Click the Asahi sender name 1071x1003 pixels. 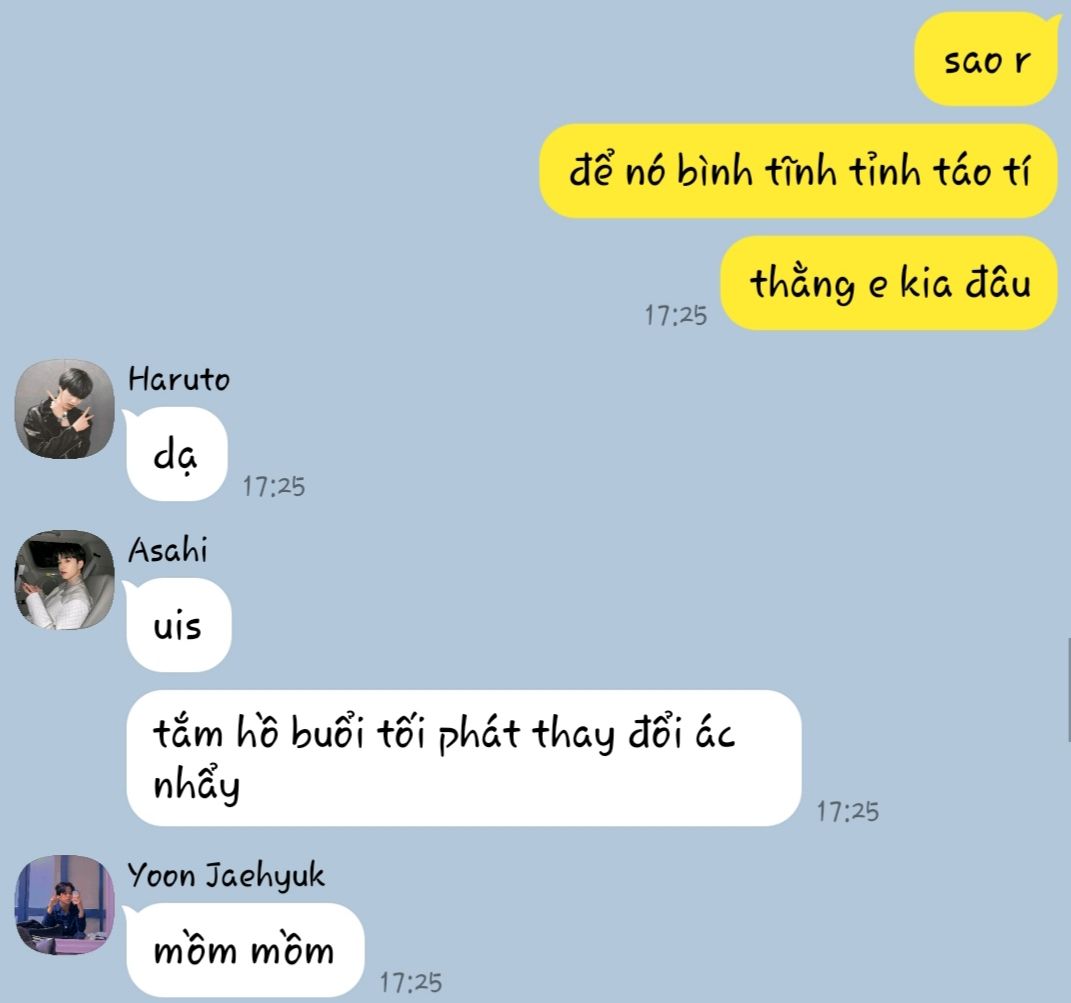pyautogui.click(x=167, y=549)
